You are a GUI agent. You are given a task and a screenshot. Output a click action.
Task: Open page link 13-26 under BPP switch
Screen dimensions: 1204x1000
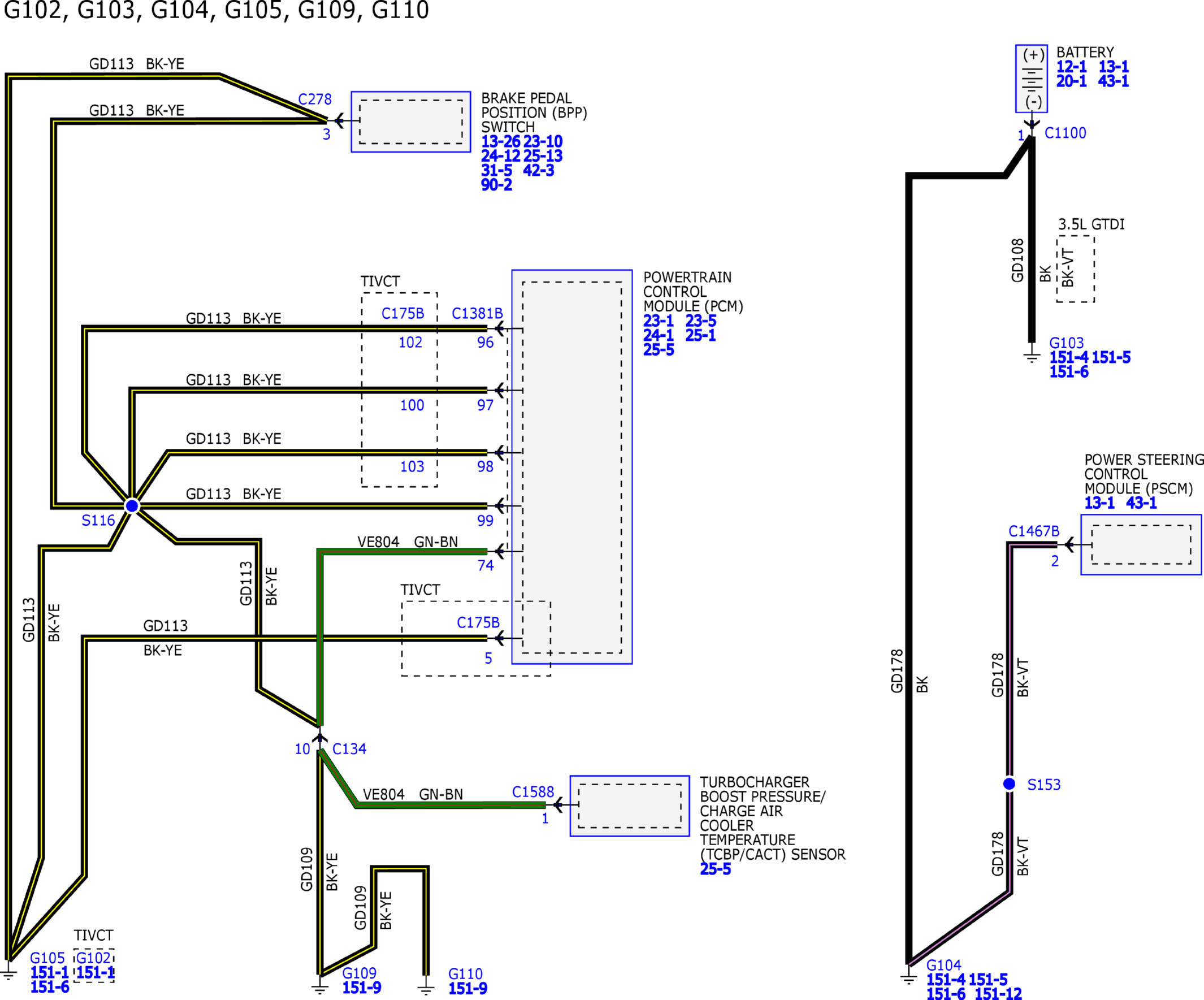(x=500, y=141)
